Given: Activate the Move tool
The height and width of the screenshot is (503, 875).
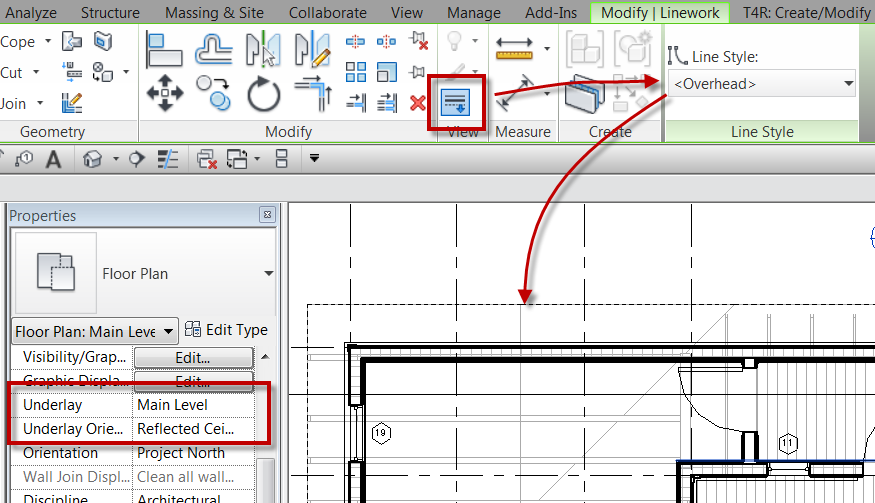Looking at the screenshot, I should [165, 93].
